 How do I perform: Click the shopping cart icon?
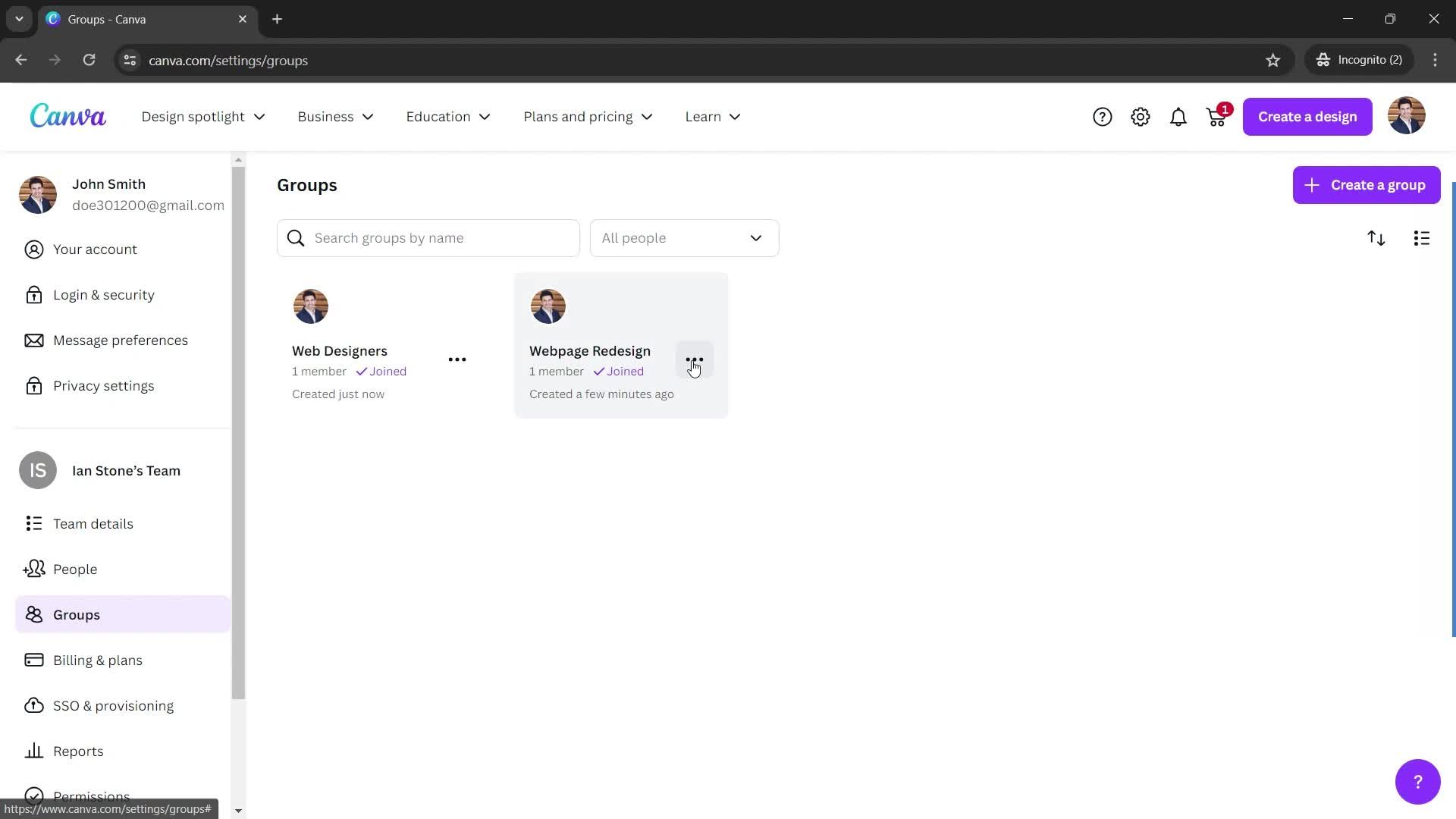tap(1218, 117)
